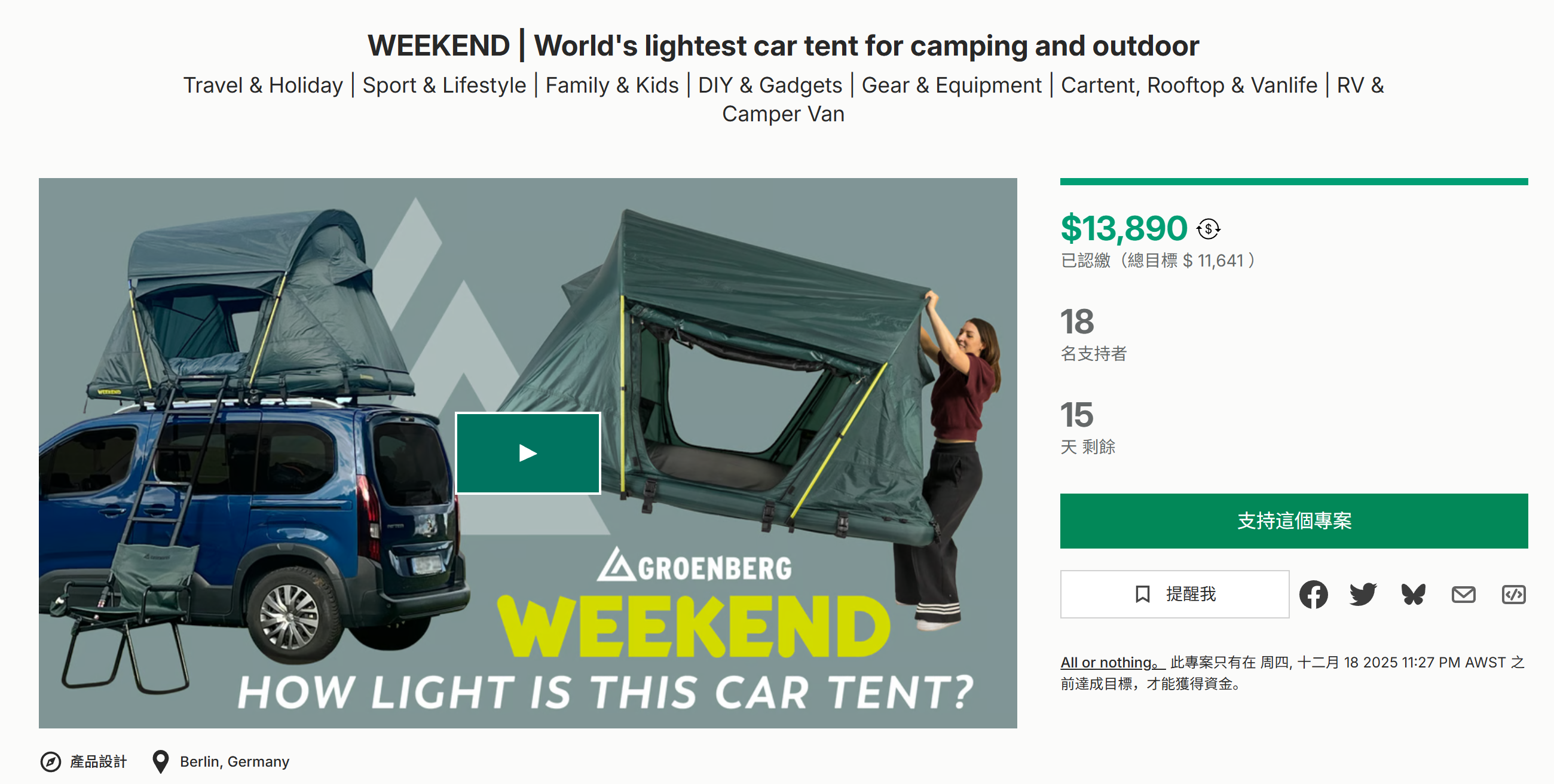Viewport: 1554px width, 784px height.
Task: Click the 18 名支持者 backer count
Action: pos(1078,323)
